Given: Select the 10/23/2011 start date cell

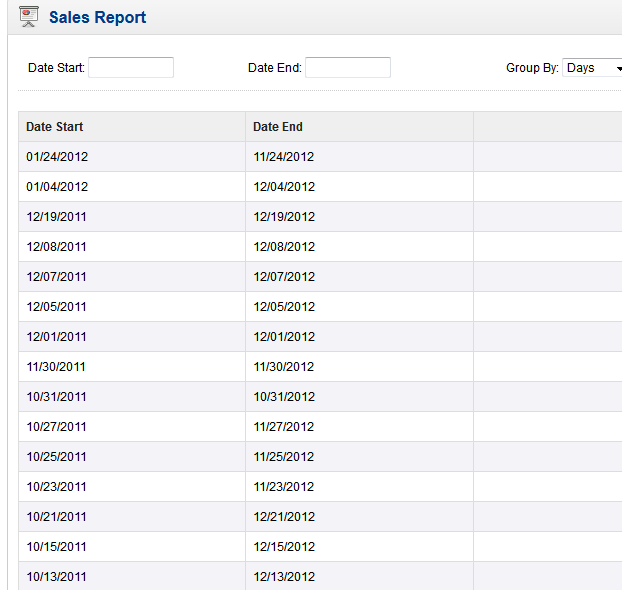Looking at the screenshot, I should tap(132, 487).
